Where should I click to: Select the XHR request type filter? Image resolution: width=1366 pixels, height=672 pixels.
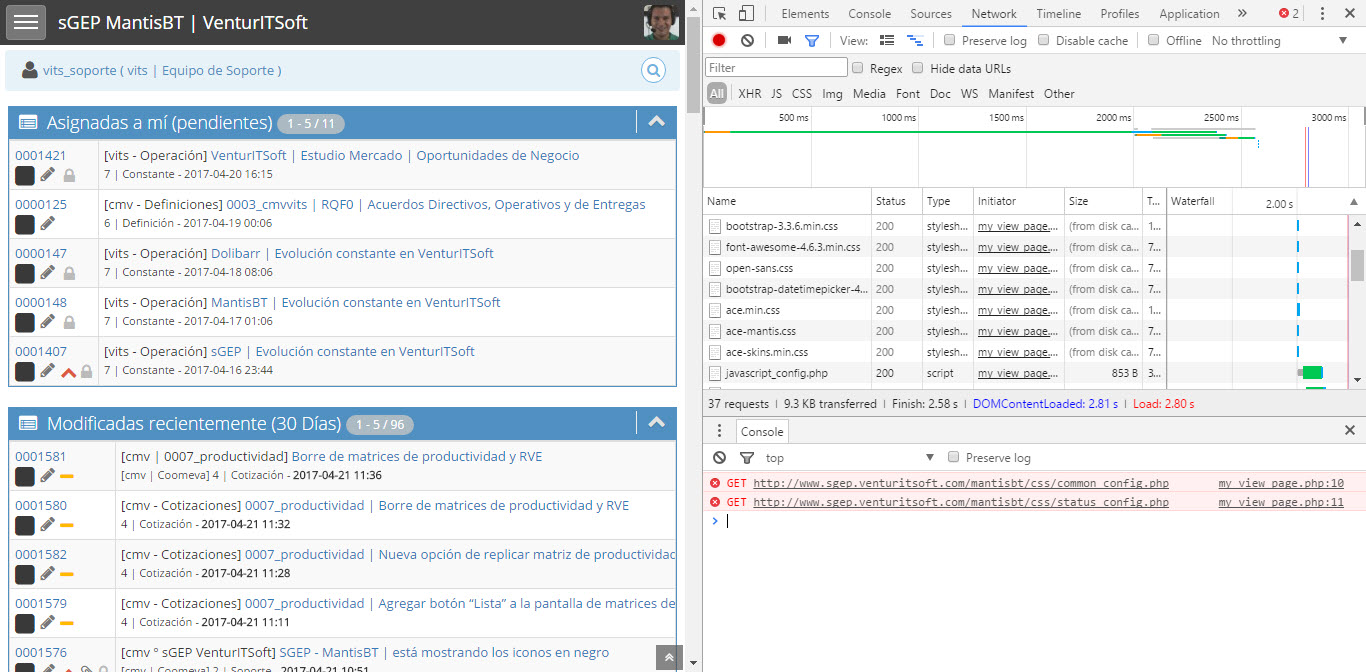tap(749, 94)
